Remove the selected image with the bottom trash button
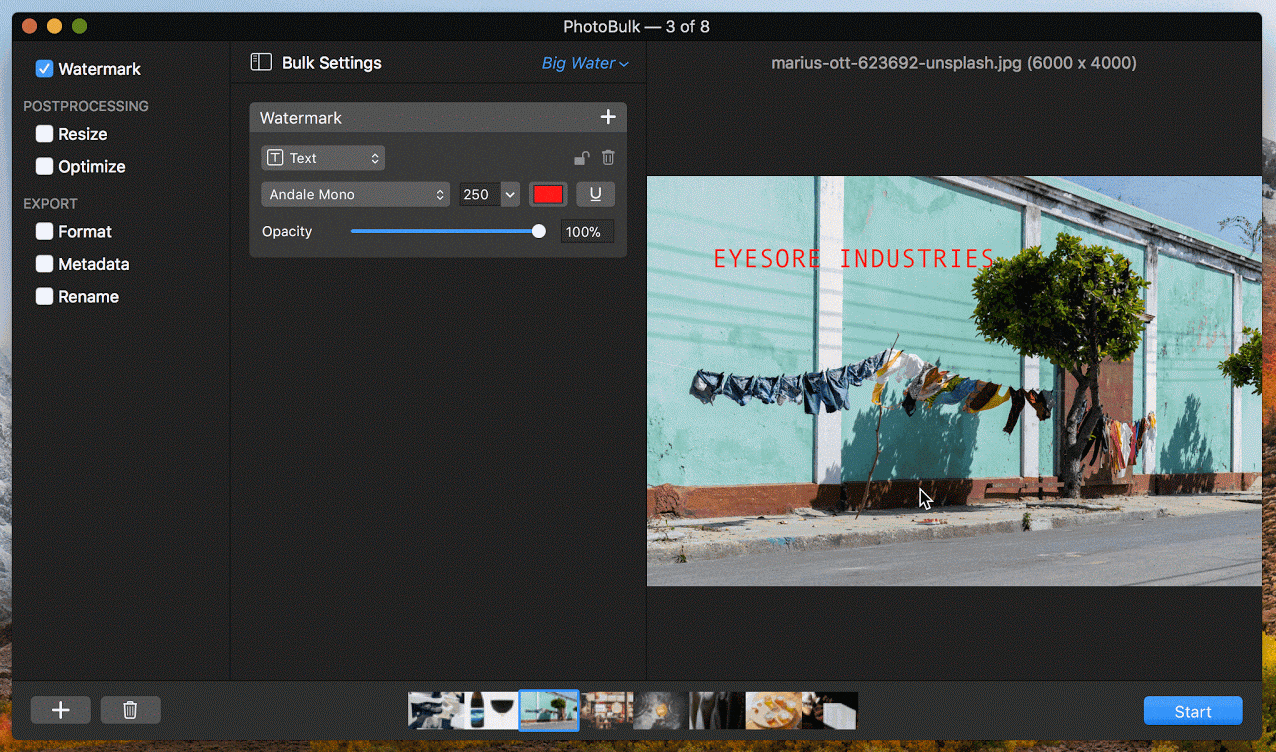The height and width of the screenshot is (752, 1276). tap(130, 710)
